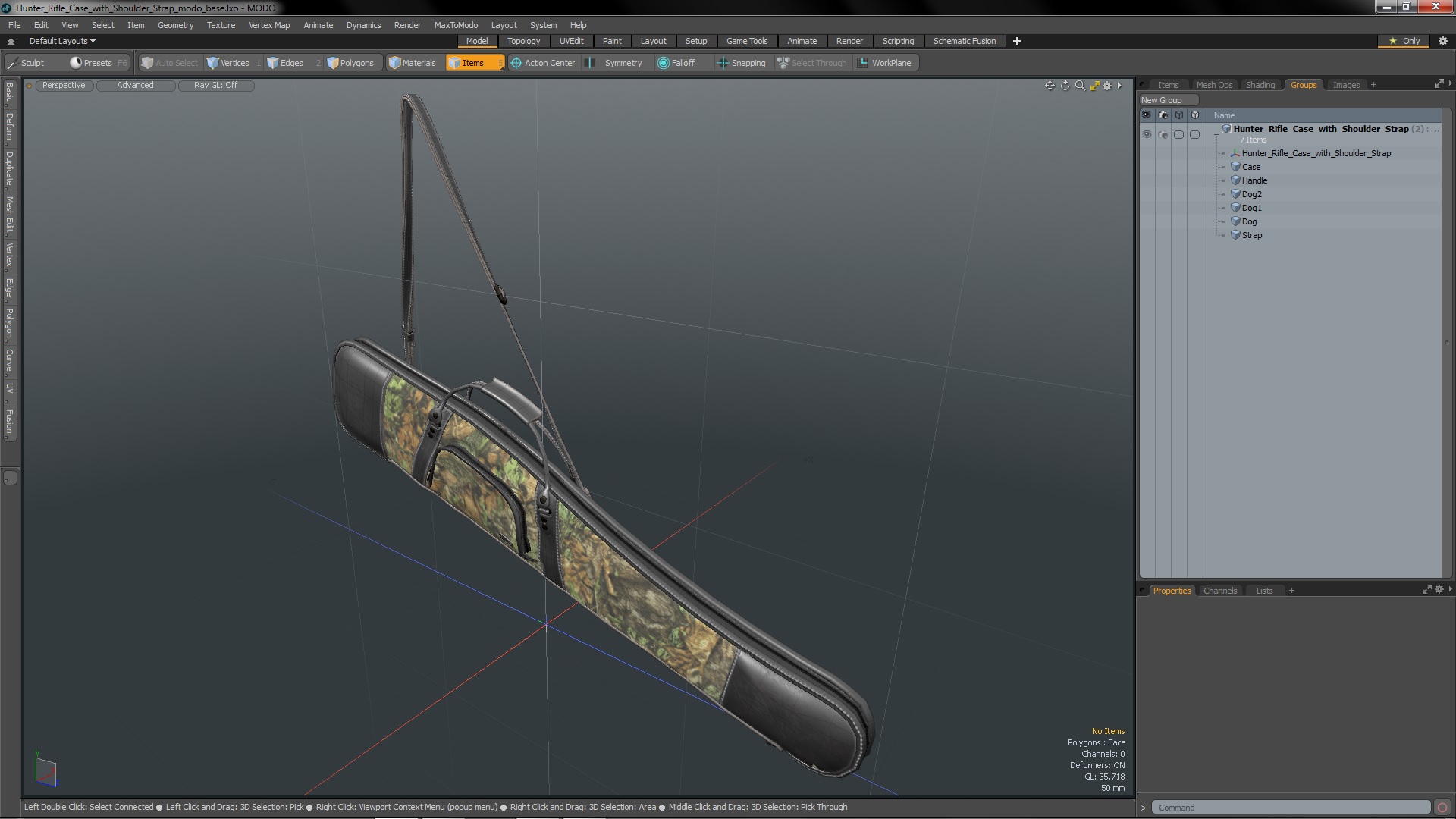
Task: Switch to the Channels tab
Action: tap(1219, 591)
